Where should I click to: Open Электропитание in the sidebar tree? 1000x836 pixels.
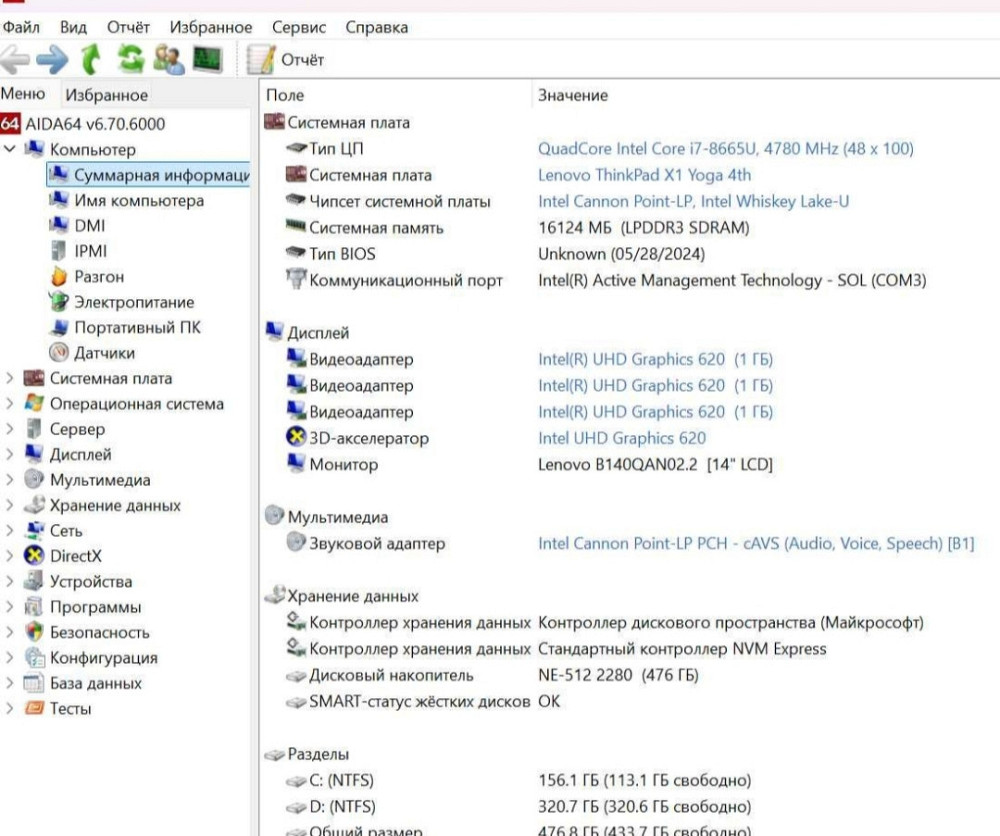point(134,302)
